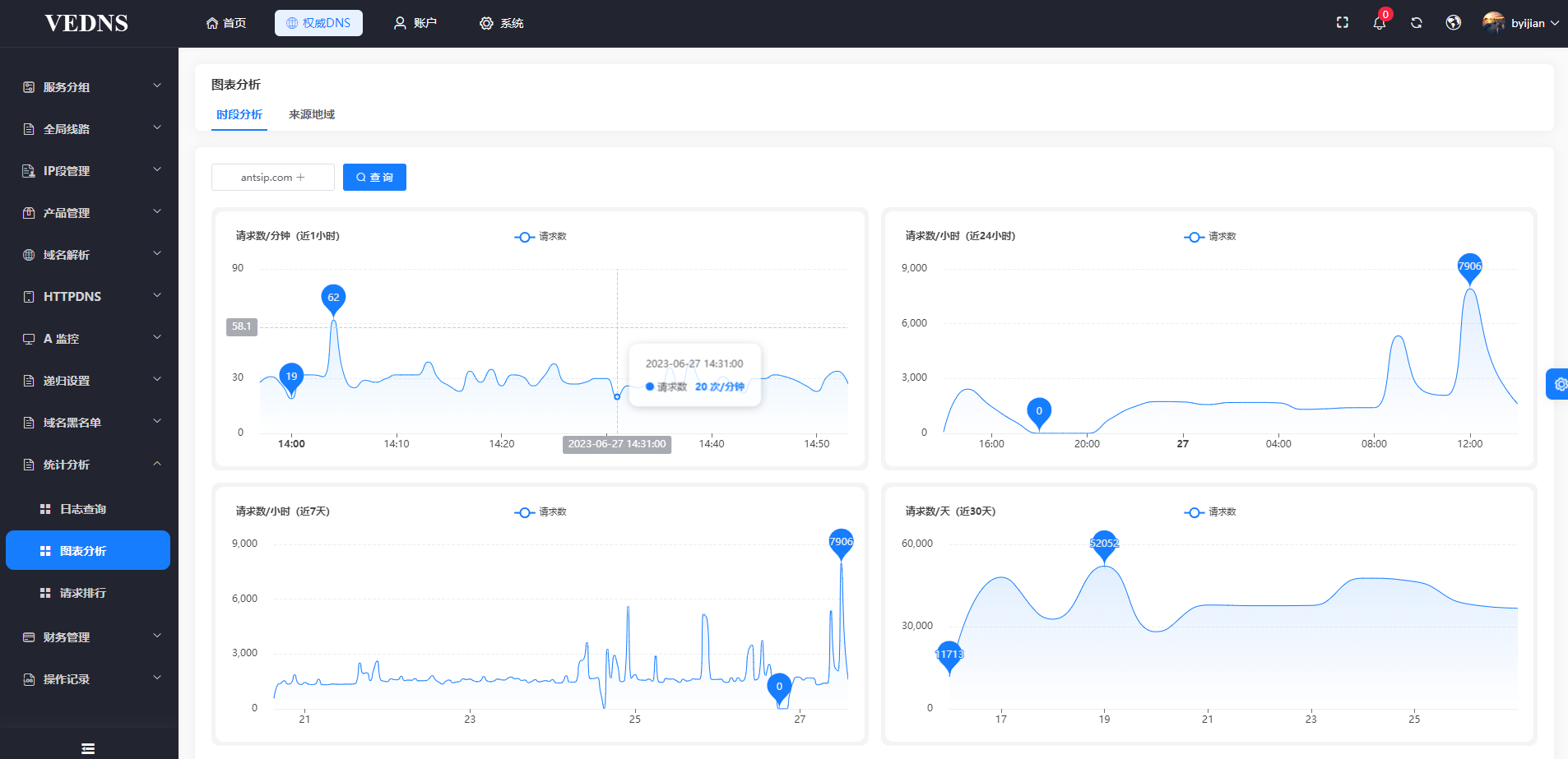
Task: Click the byijian user avatar
Action: (x=1493, y=23)
